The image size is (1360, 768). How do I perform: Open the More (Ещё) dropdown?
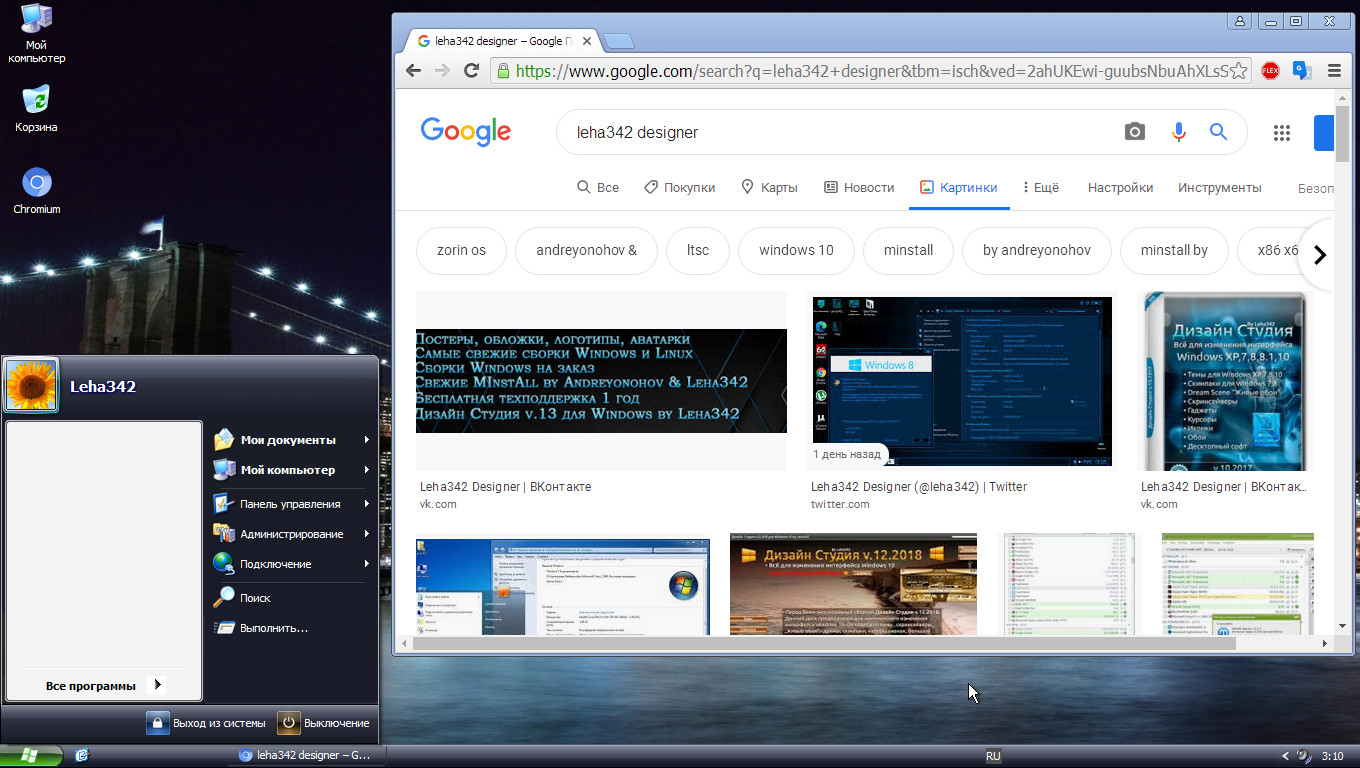point(1041,187)
